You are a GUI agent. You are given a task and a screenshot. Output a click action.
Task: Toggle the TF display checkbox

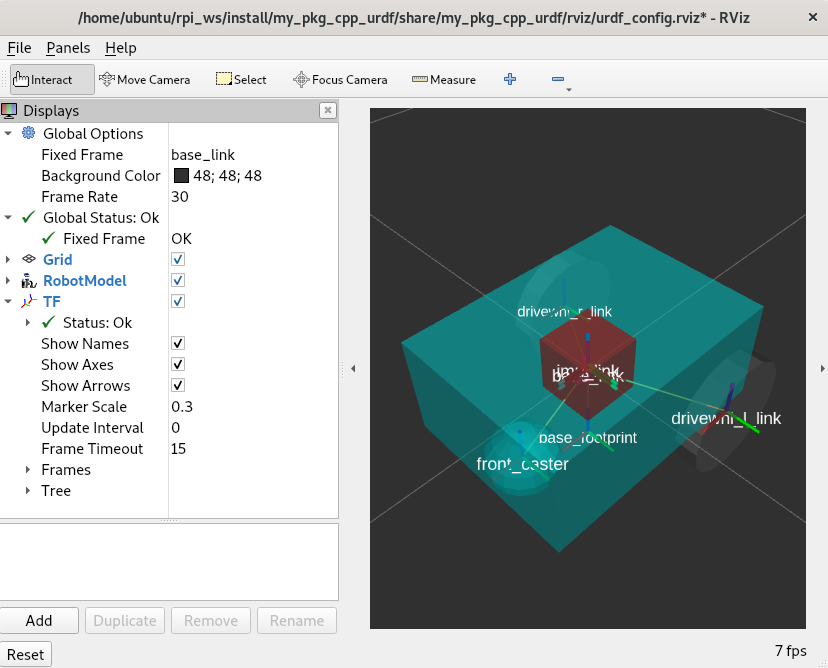pyautogui.click(x=178, y=302)
